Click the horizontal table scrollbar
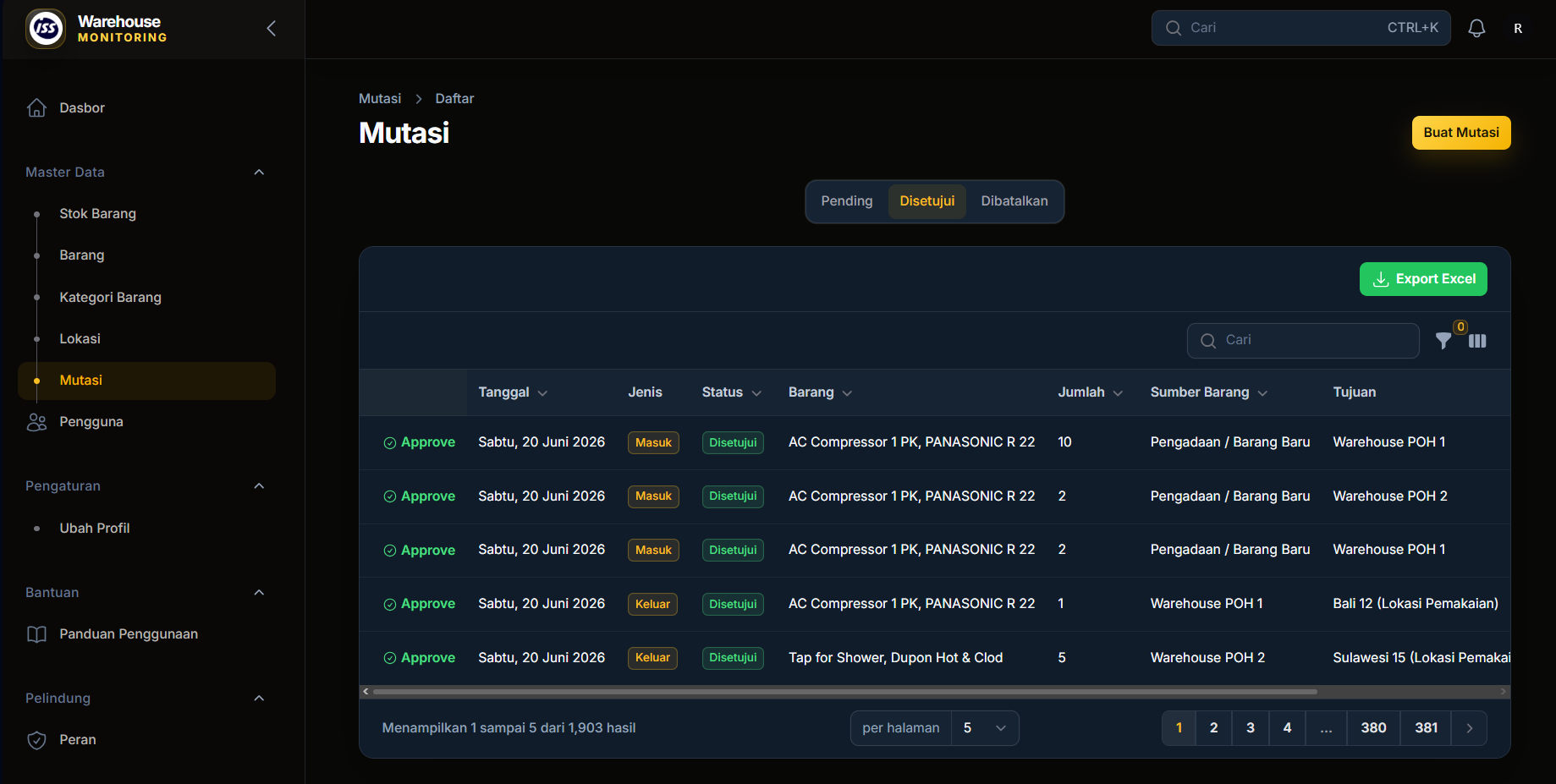Viewport: 1556px width, 784px height. pos(845,692)
